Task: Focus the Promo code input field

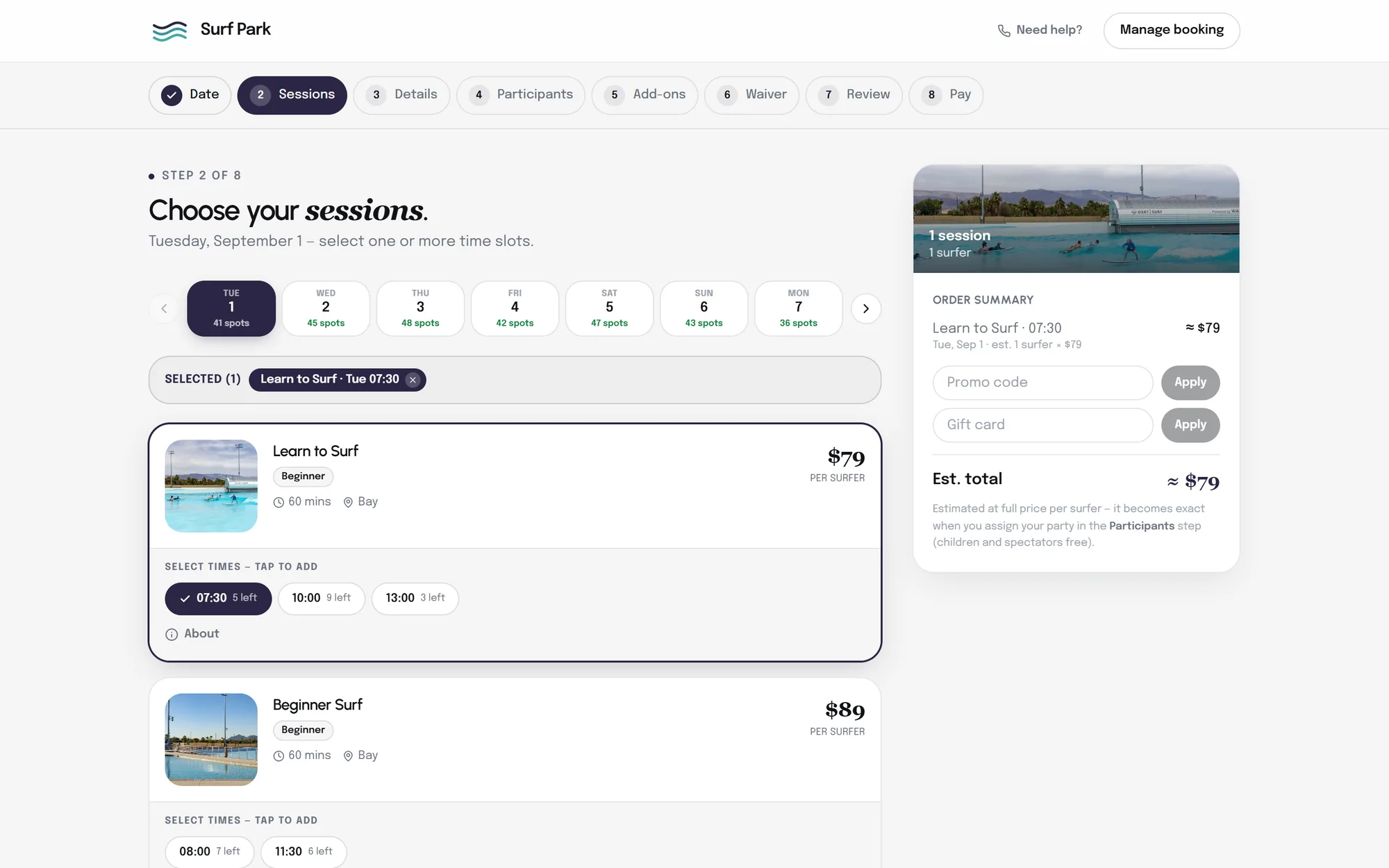Action: click(1042, 383)
